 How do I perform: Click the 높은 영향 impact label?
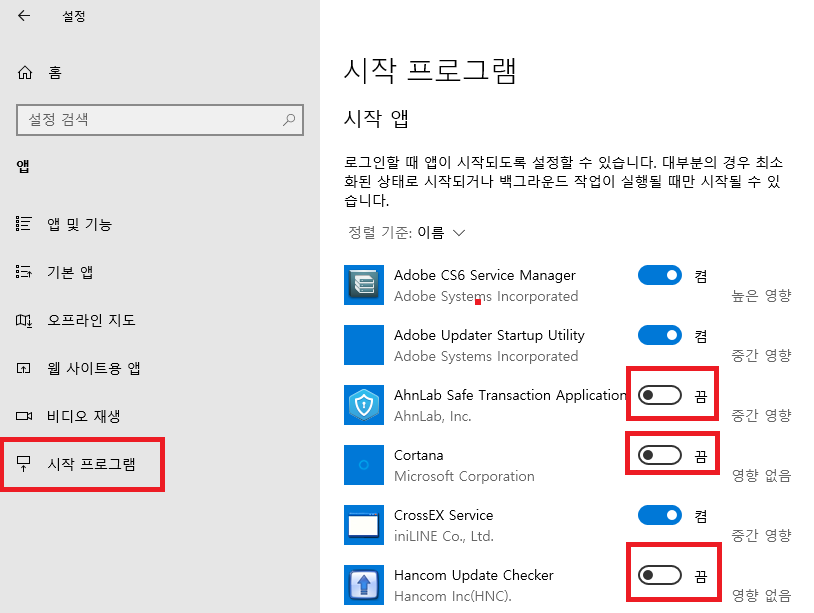761,296
